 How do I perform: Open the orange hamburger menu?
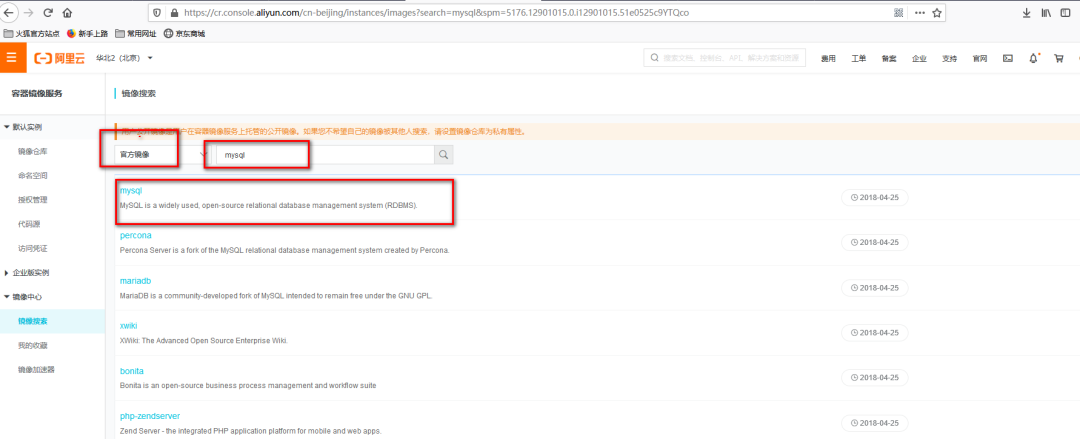12,58
